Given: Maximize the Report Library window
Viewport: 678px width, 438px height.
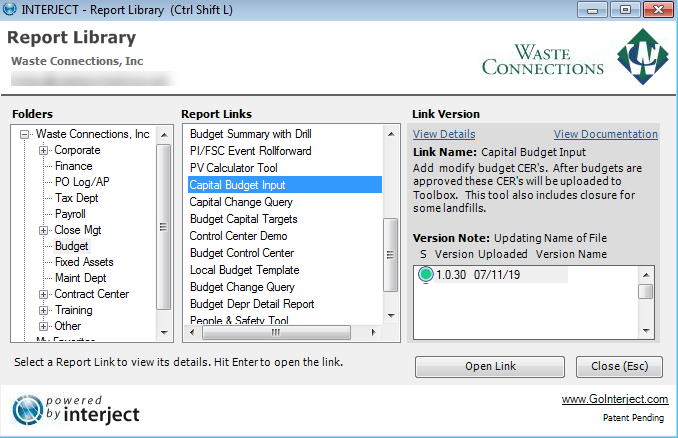Looking at the screenshot, I should pos(625,10).
